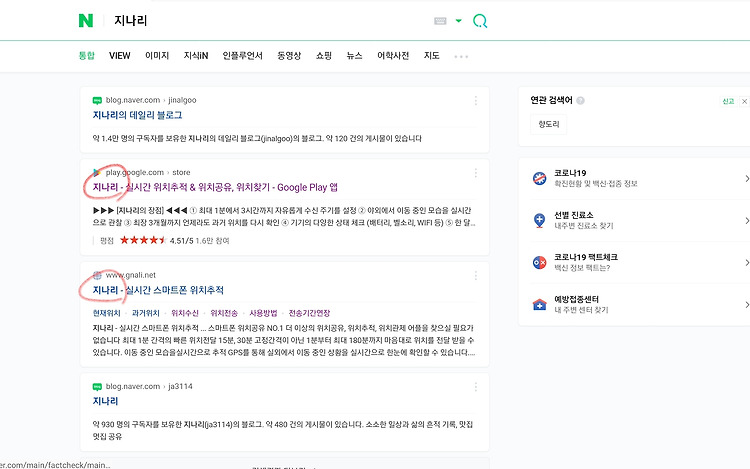Viewport: 750px width, 469px height.
Task: Click the blog icon beside jinalgoo
Action: (97, 100)
